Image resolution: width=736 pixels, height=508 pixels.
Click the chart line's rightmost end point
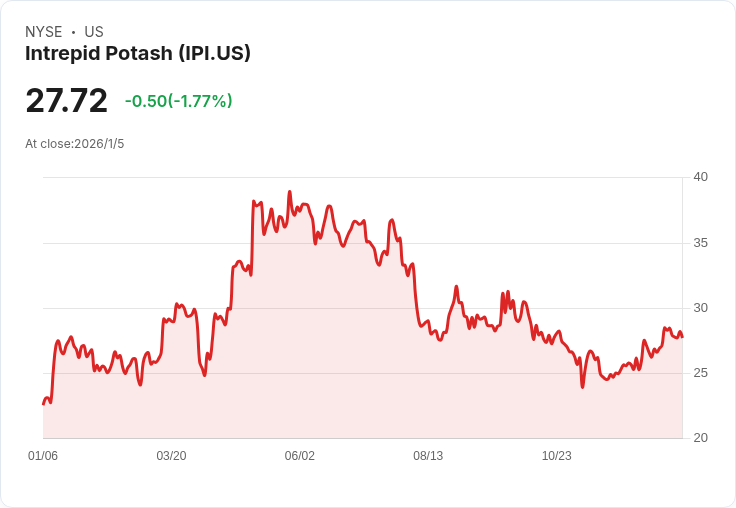point(682,336)
